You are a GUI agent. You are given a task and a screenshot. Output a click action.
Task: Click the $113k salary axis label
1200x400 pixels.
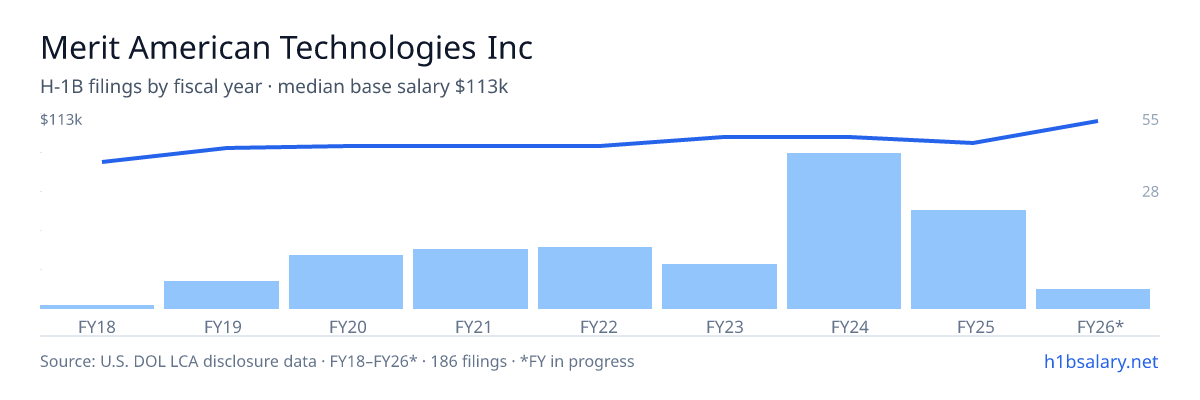pos(61,120)
